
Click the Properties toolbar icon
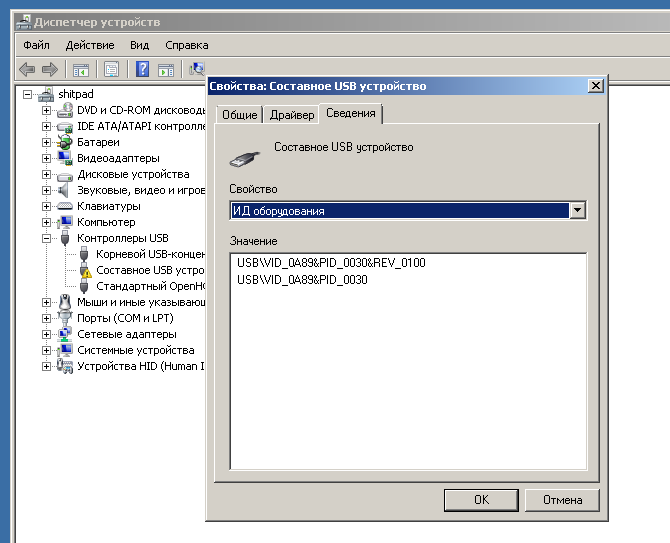click(x=112, y=69)
